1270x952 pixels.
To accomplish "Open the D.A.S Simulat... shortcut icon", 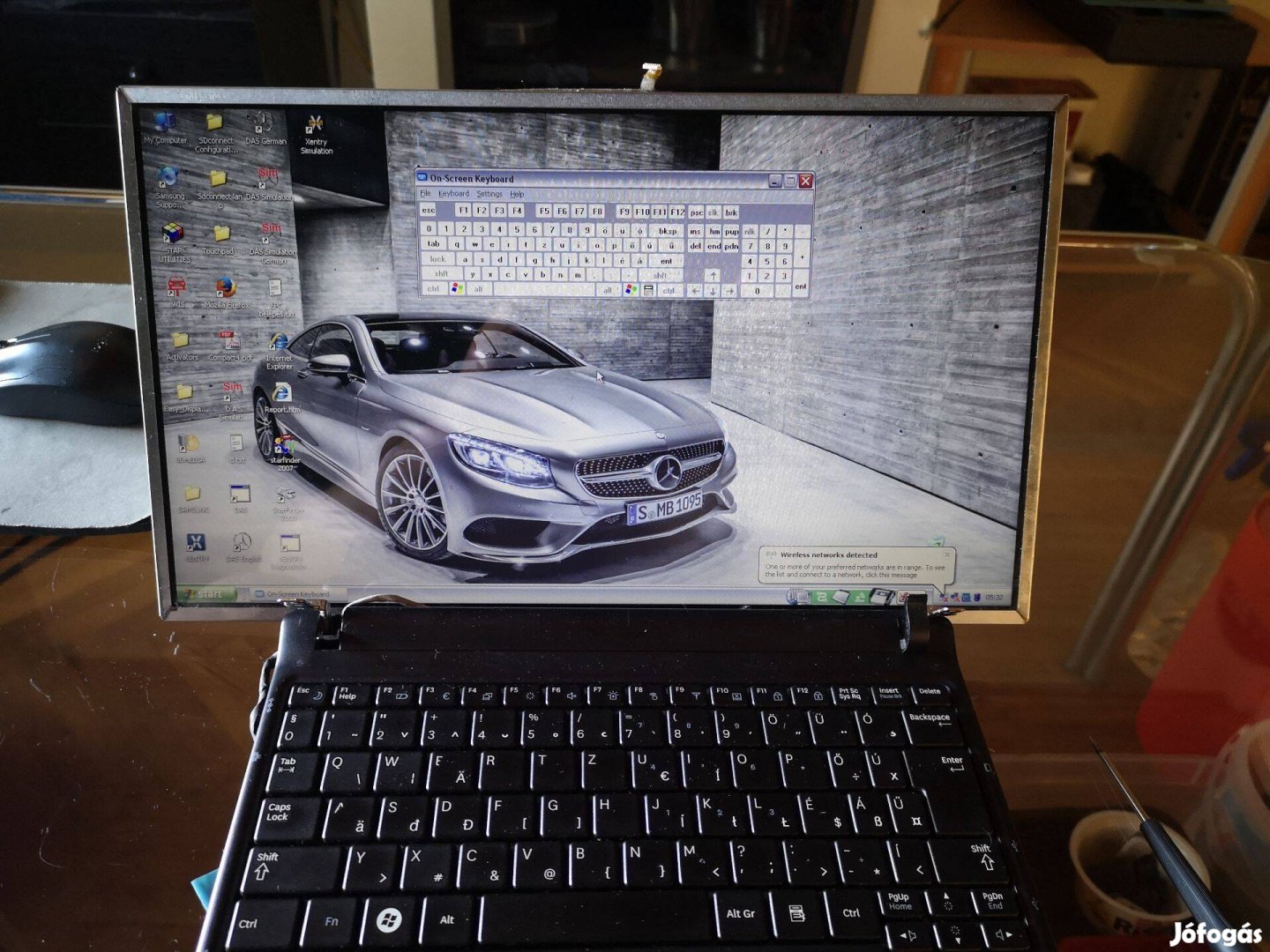I will 234,399.
